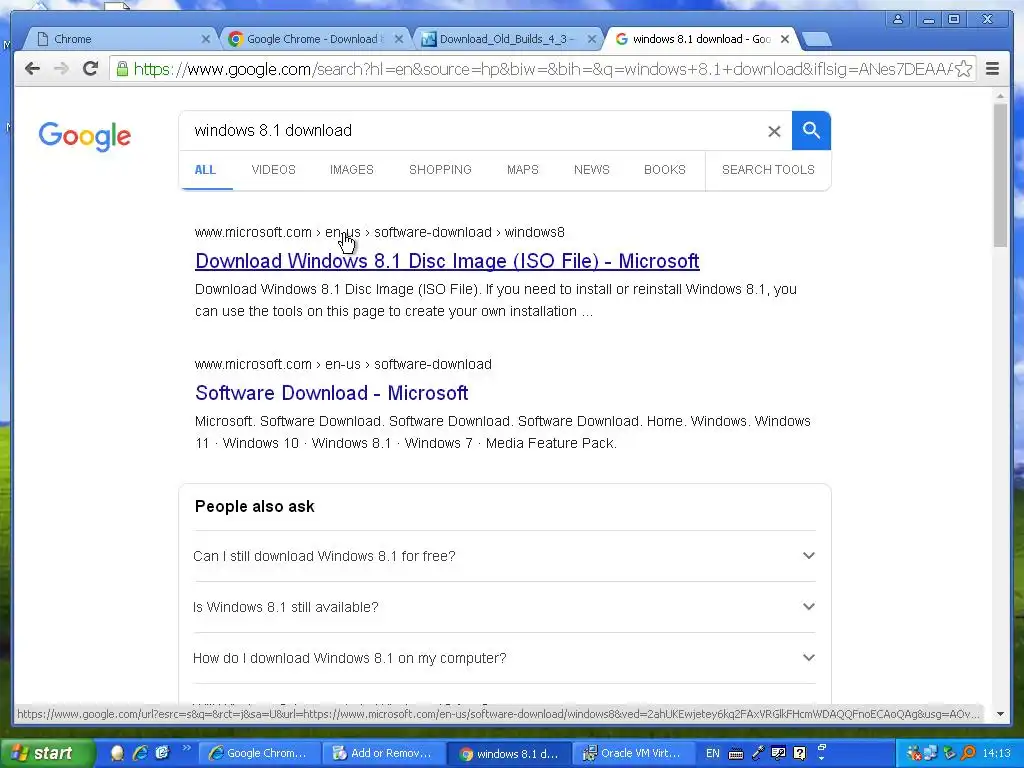This screenshot has width=1024, height=768.
Task: Select the MAPS search filter
Action: [522, 170]
